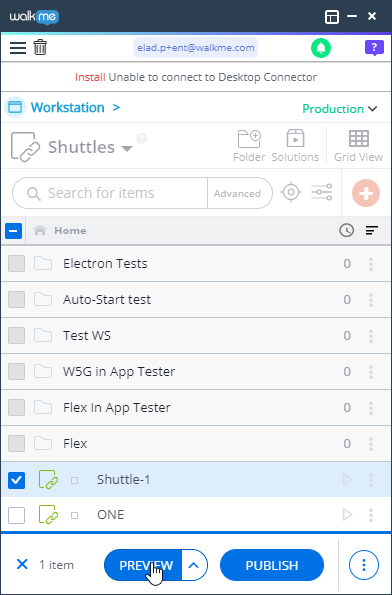Play the ONE shuttle item
This screenshot has height=595, width=392.
[x=347, y=515]
